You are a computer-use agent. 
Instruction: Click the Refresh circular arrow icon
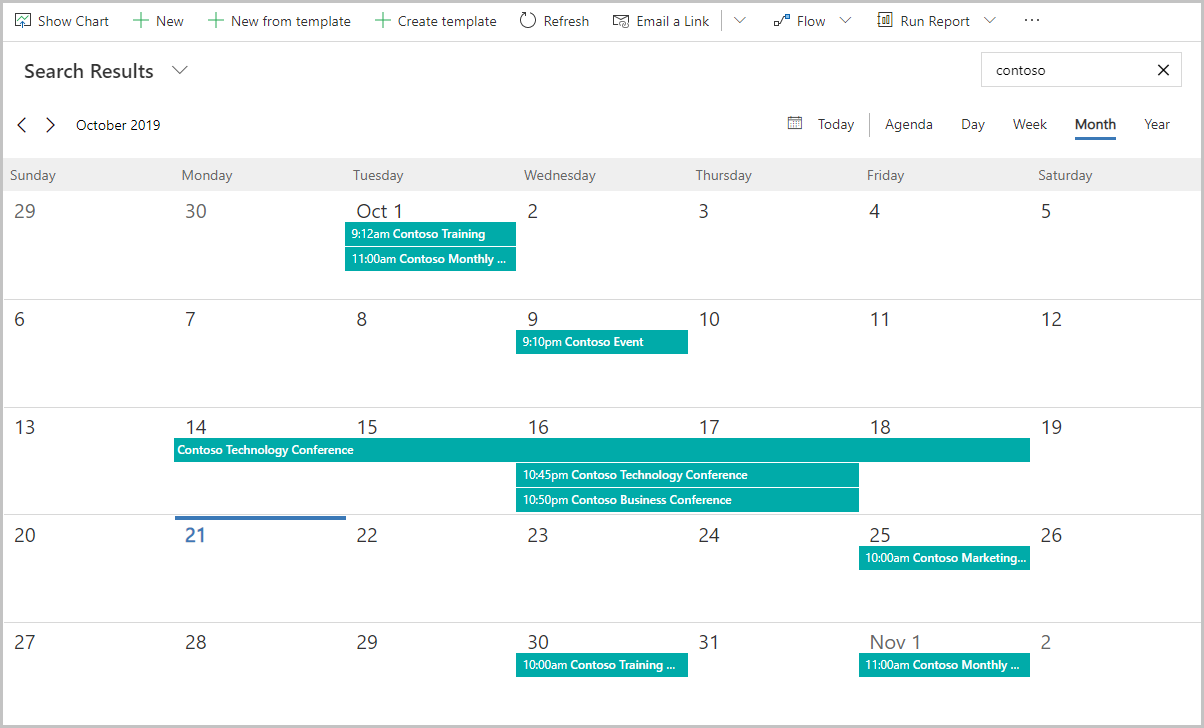(x=528, y=20)
